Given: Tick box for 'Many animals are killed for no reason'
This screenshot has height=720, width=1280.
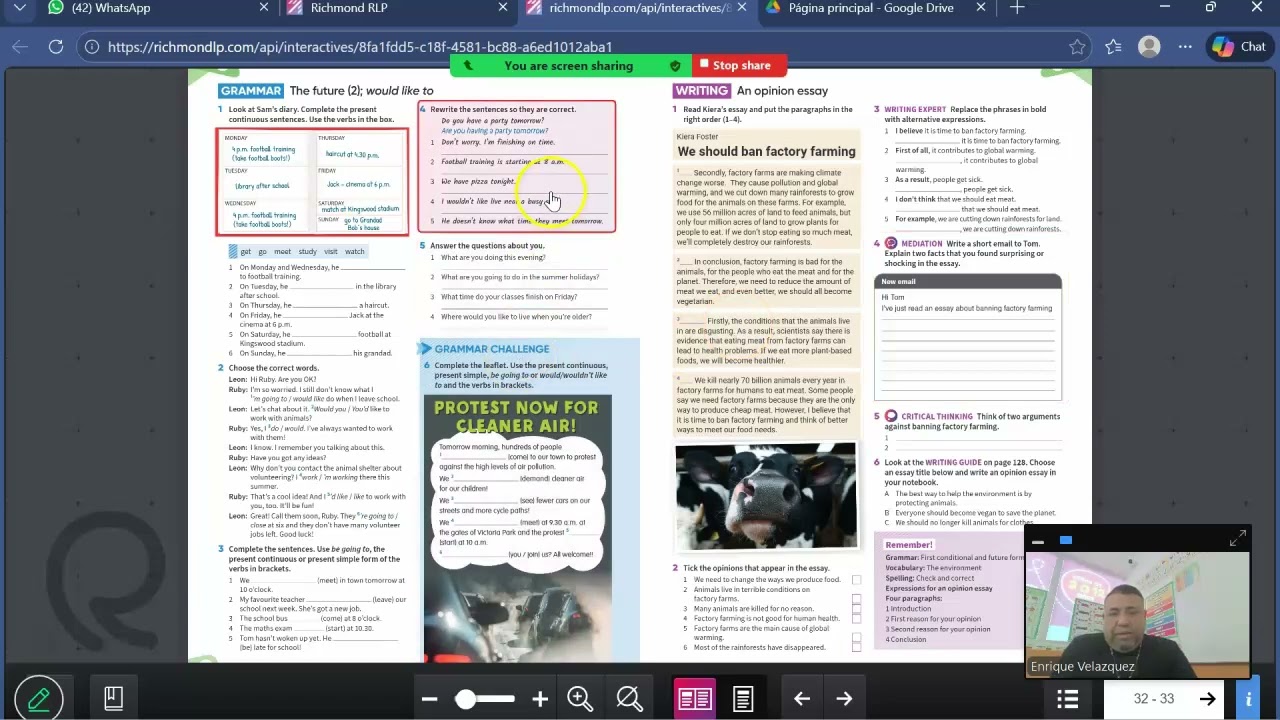Looking at the screenshot, I should (856, 609).
